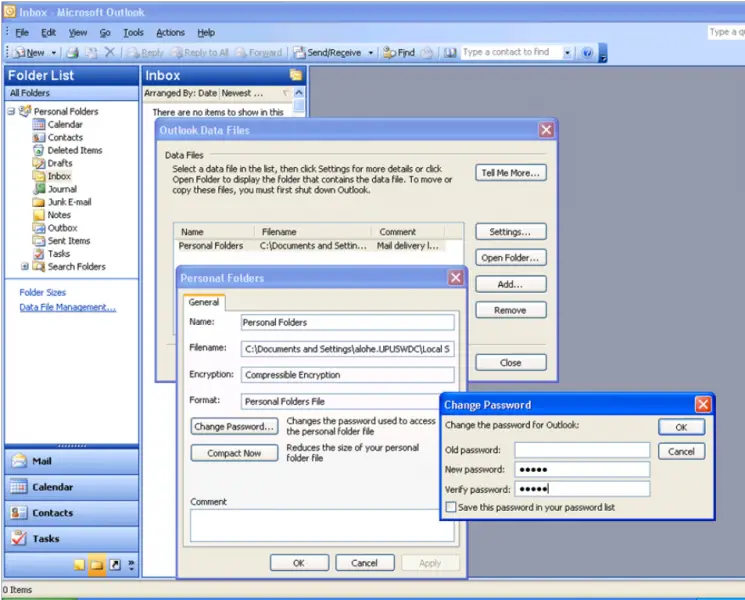Click the Data File Management link
Screen dimensions: 745x600
point(67,307)
